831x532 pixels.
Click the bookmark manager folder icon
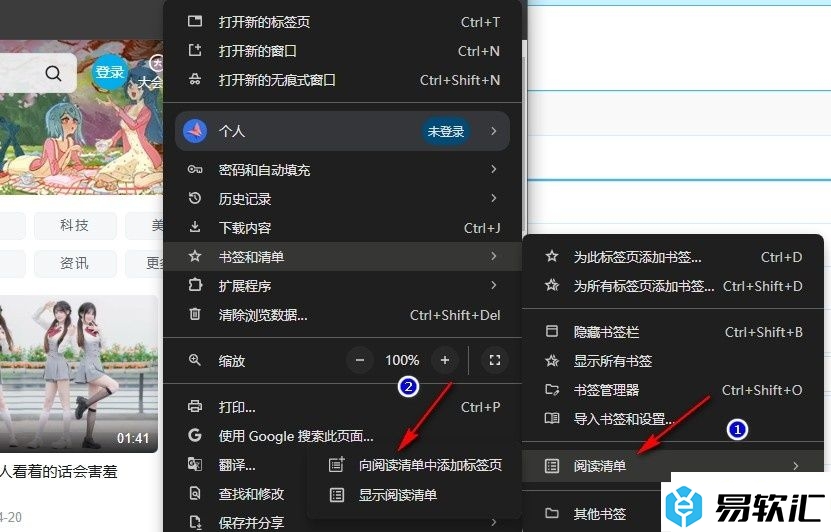pyautogui.click(x=552, y=390)
